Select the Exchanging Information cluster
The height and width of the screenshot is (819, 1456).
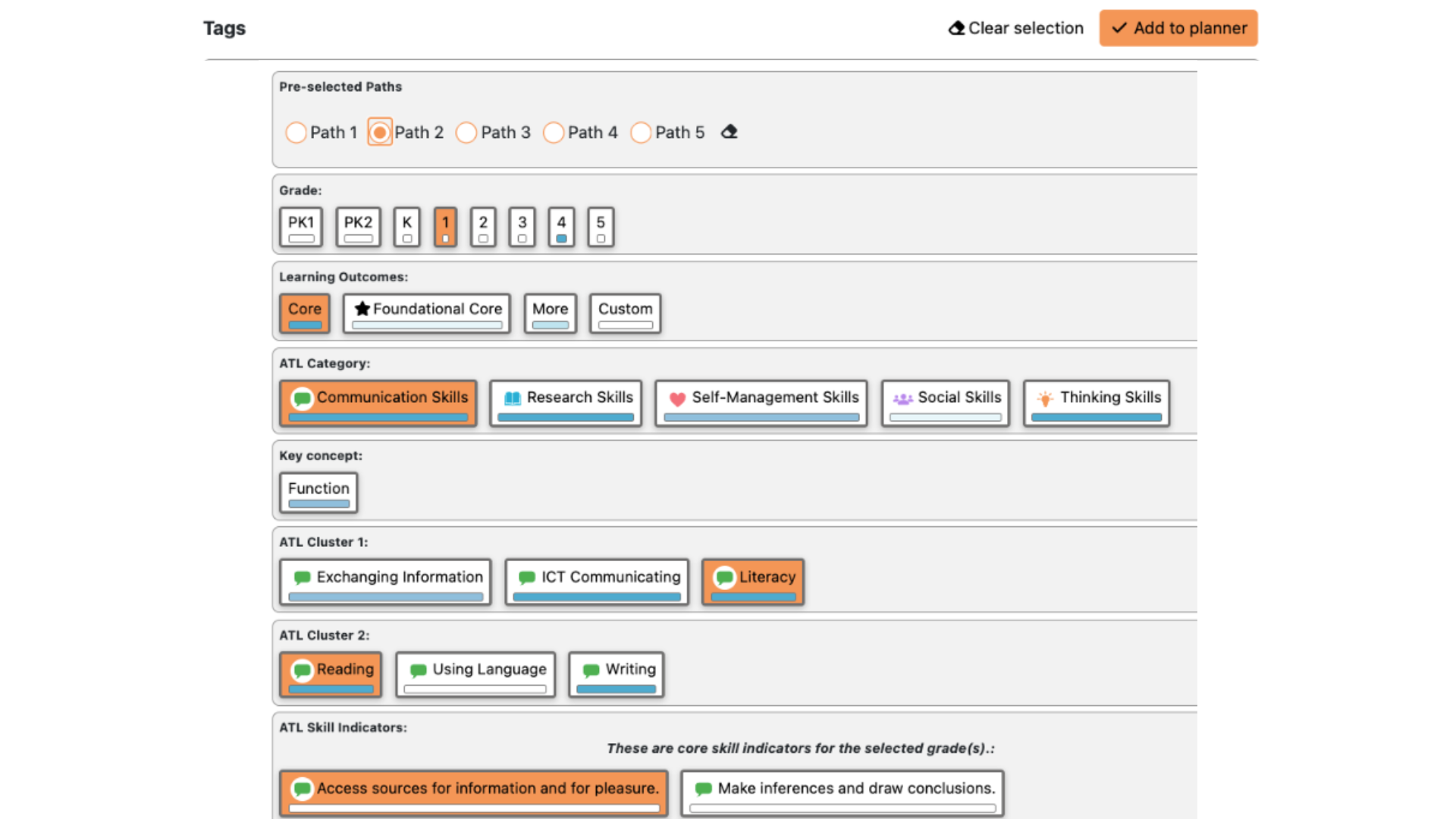385,582
